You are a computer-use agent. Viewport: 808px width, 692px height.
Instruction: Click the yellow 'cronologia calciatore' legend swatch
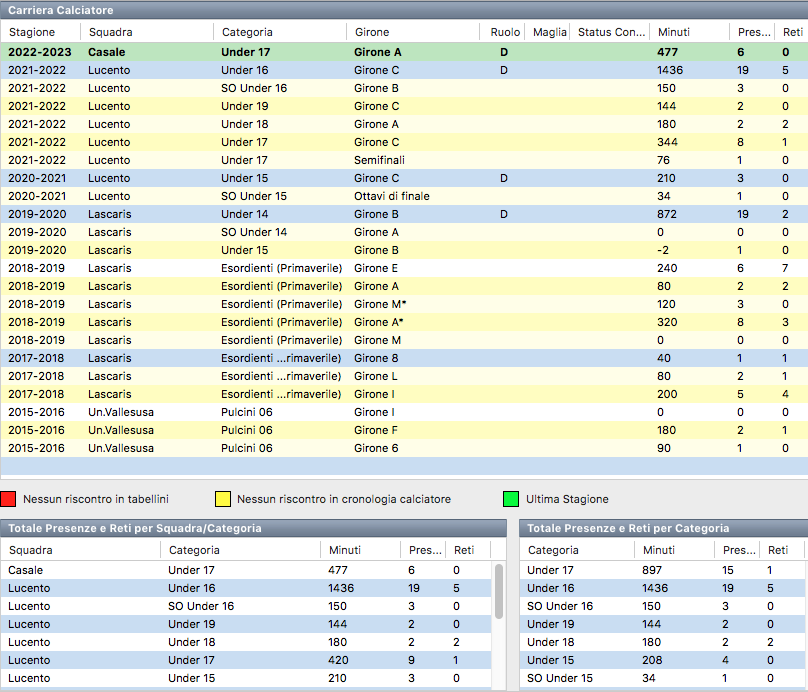point(223,499)
